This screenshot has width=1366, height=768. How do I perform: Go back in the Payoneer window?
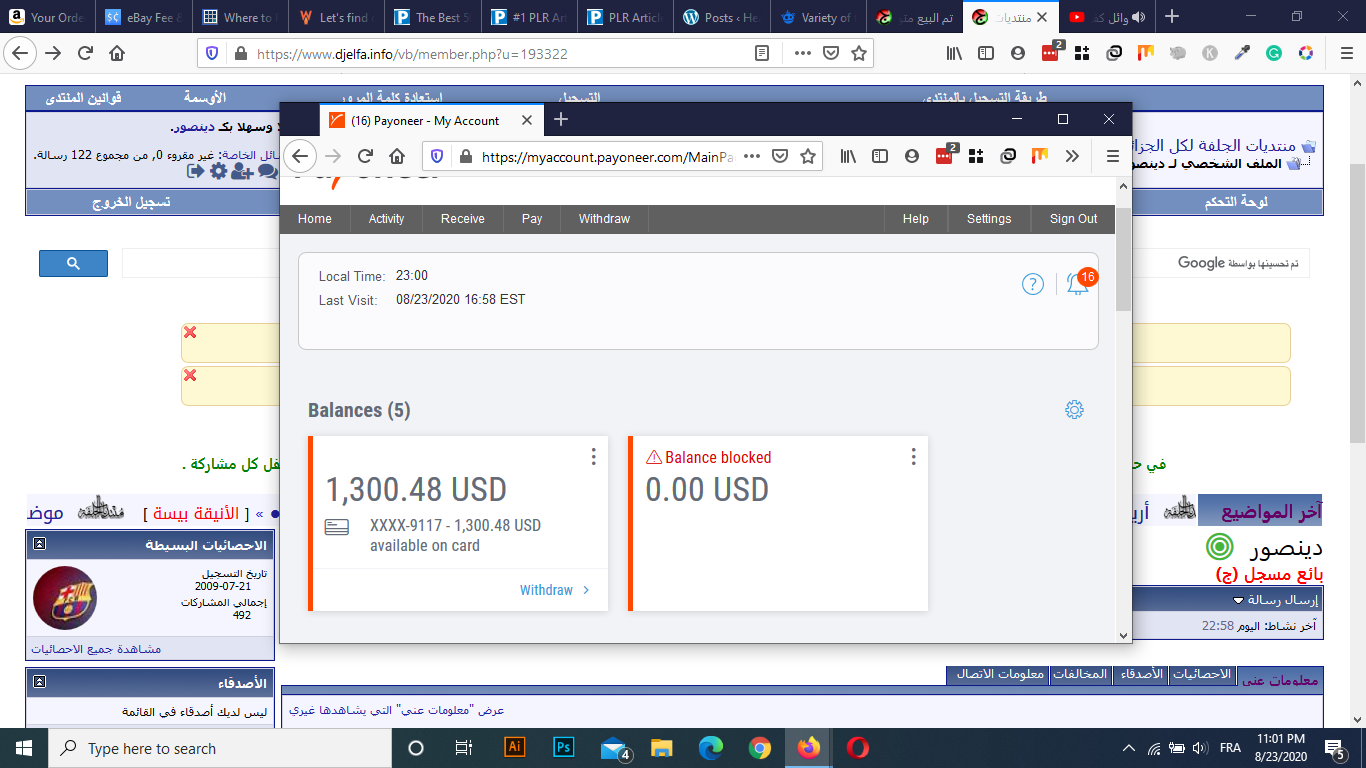(x=300, y=156)
